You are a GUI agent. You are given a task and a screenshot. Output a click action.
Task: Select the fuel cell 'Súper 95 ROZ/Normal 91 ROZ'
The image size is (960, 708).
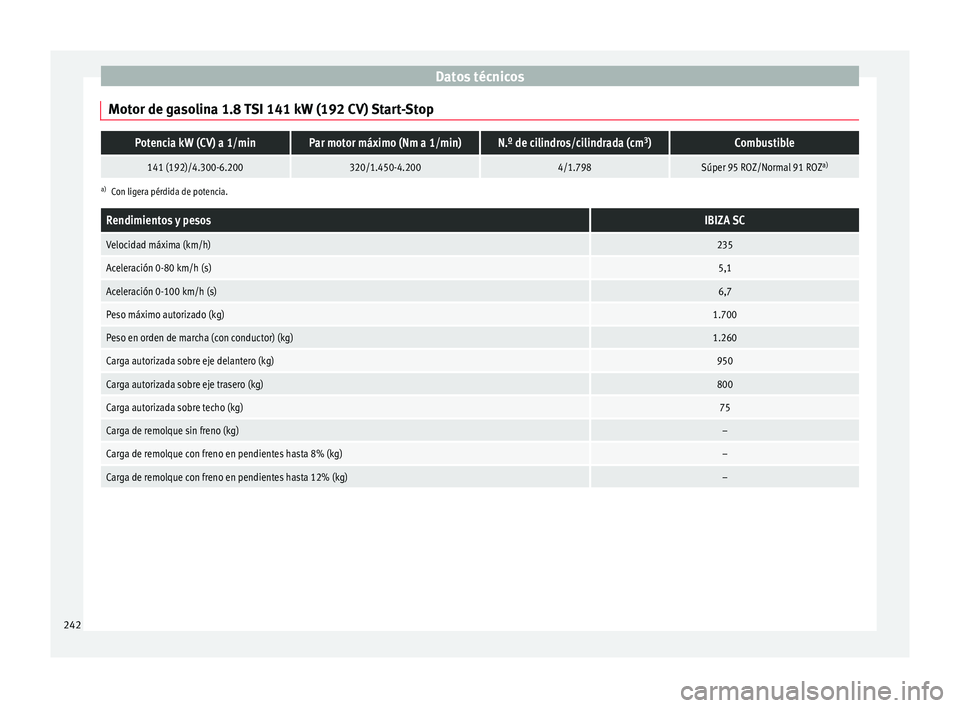tap(764, 167)
